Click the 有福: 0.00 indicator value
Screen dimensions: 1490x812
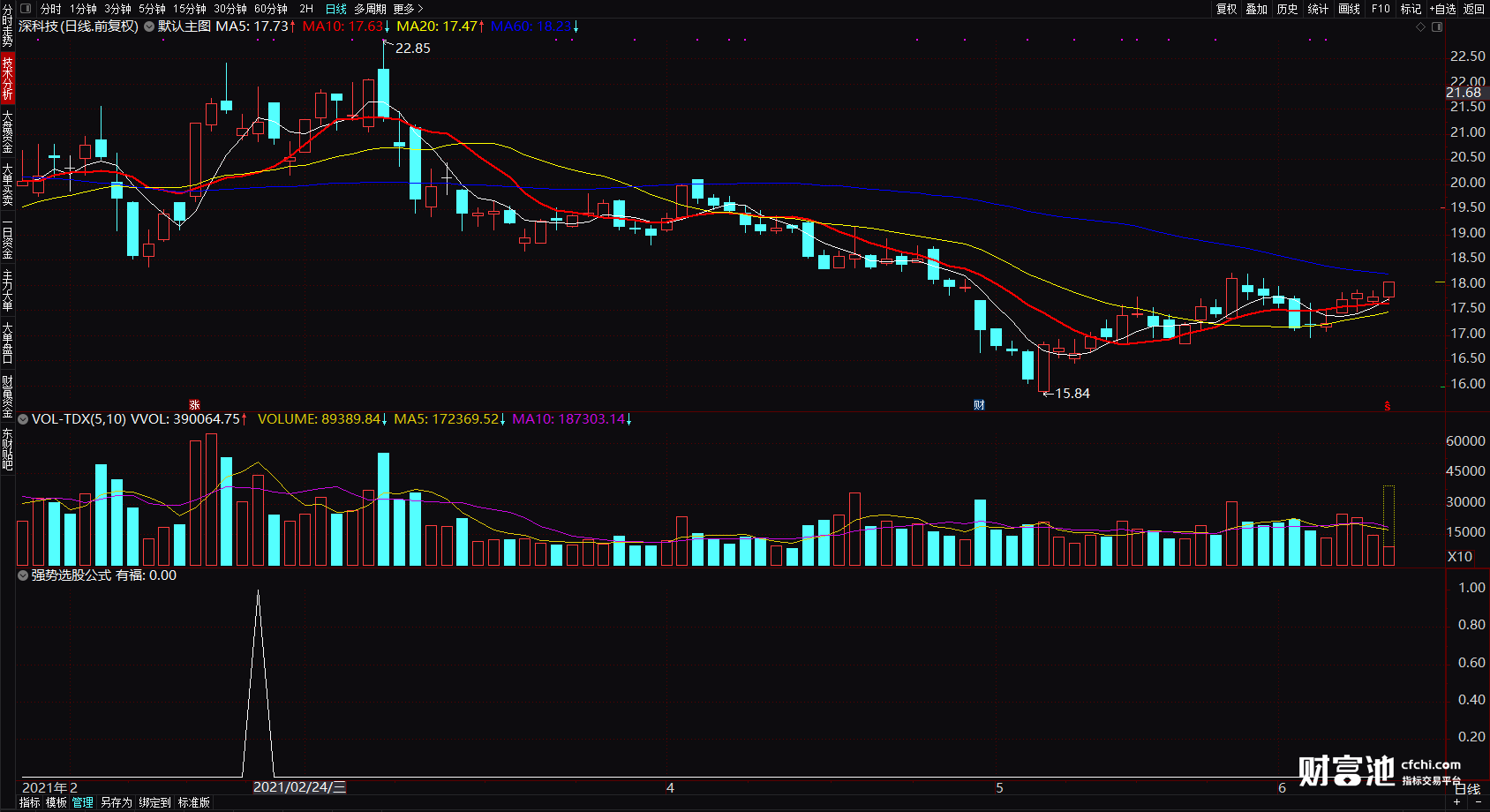(x=147, y=575)
